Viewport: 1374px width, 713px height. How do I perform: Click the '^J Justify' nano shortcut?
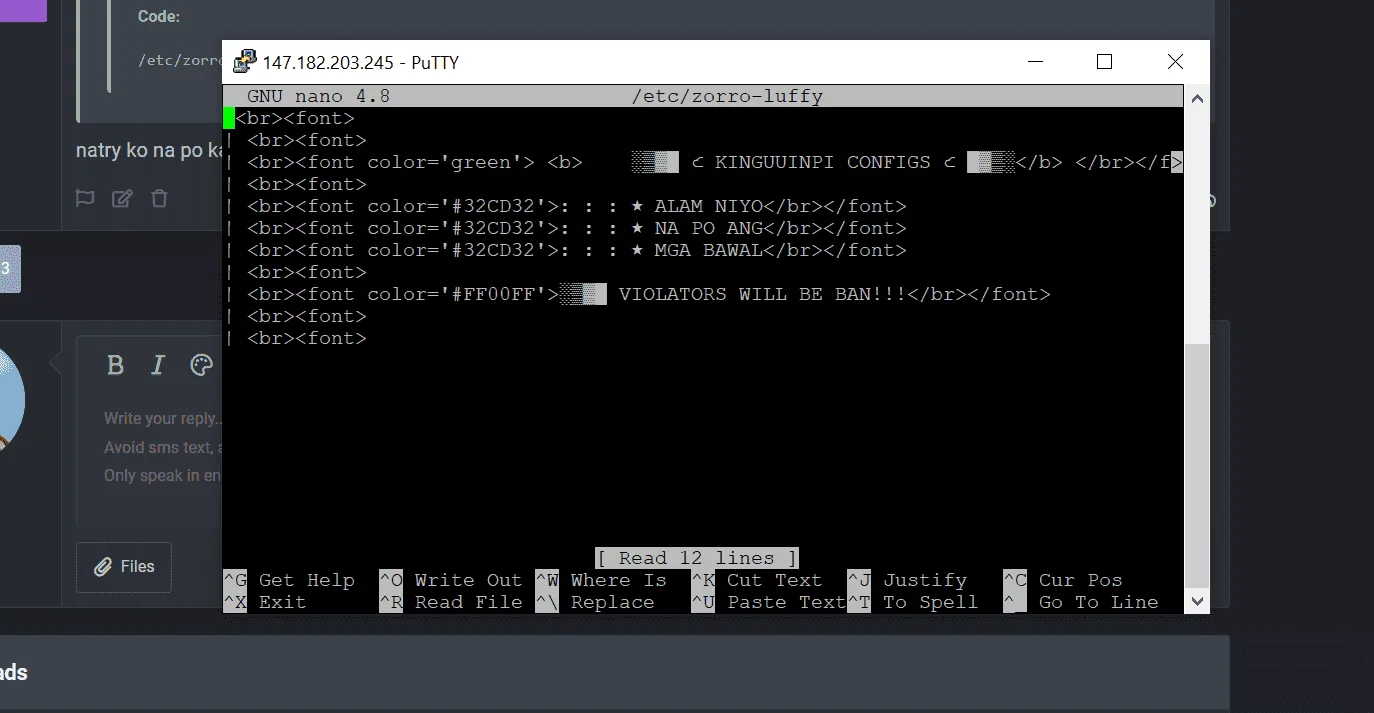[907, 580]
